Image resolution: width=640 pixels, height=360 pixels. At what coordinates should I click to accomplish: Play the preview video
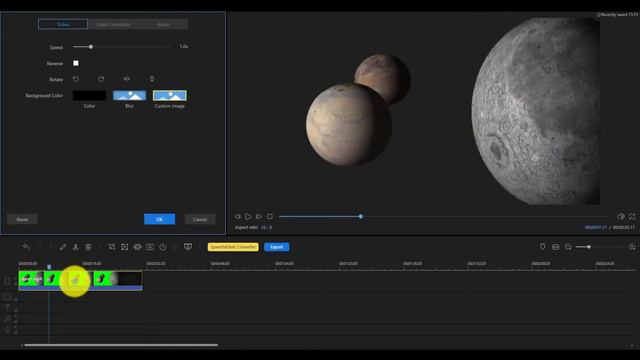[x=248, y=216]
